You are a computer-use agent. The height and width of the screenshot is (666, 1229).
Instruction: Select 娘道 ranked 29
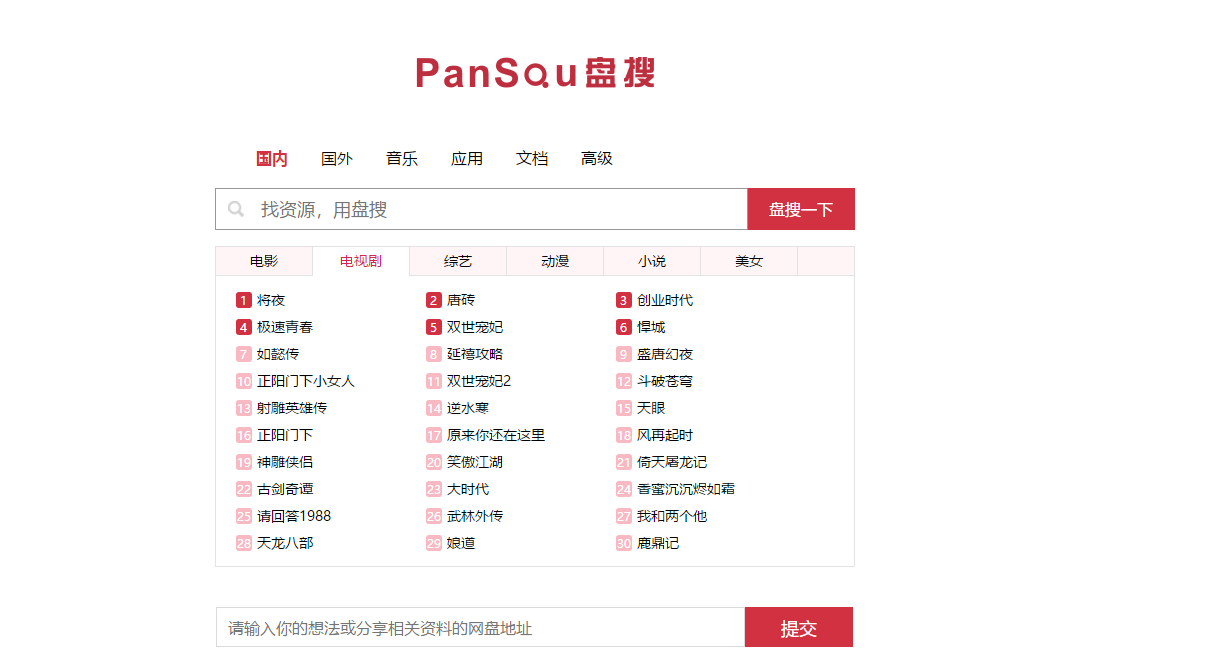(x=461, y=543)
